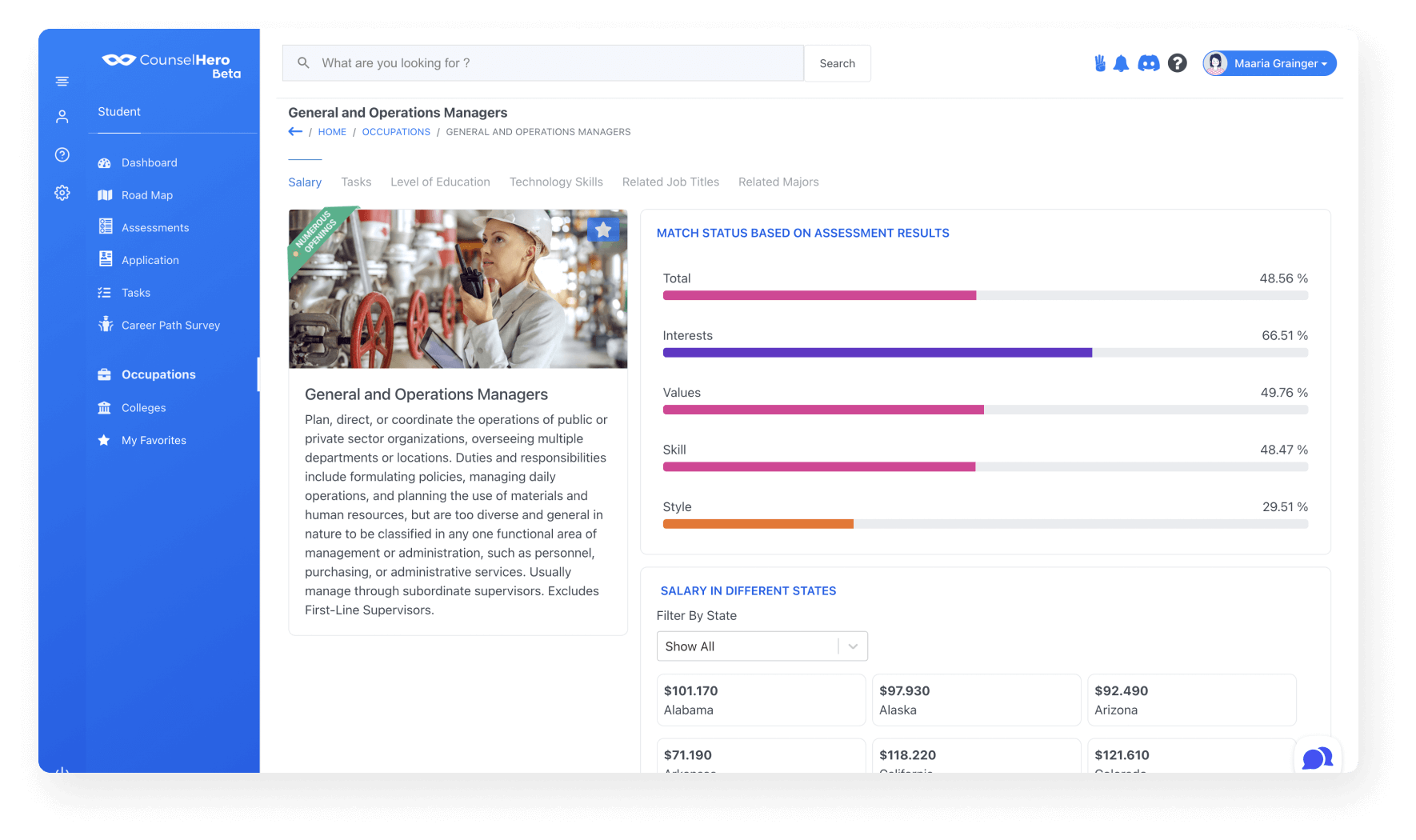Collapse sidebar with hamburger menu icon
Image resolution: width=1416 pixels, height=840 pixels.
click(62, 82)
